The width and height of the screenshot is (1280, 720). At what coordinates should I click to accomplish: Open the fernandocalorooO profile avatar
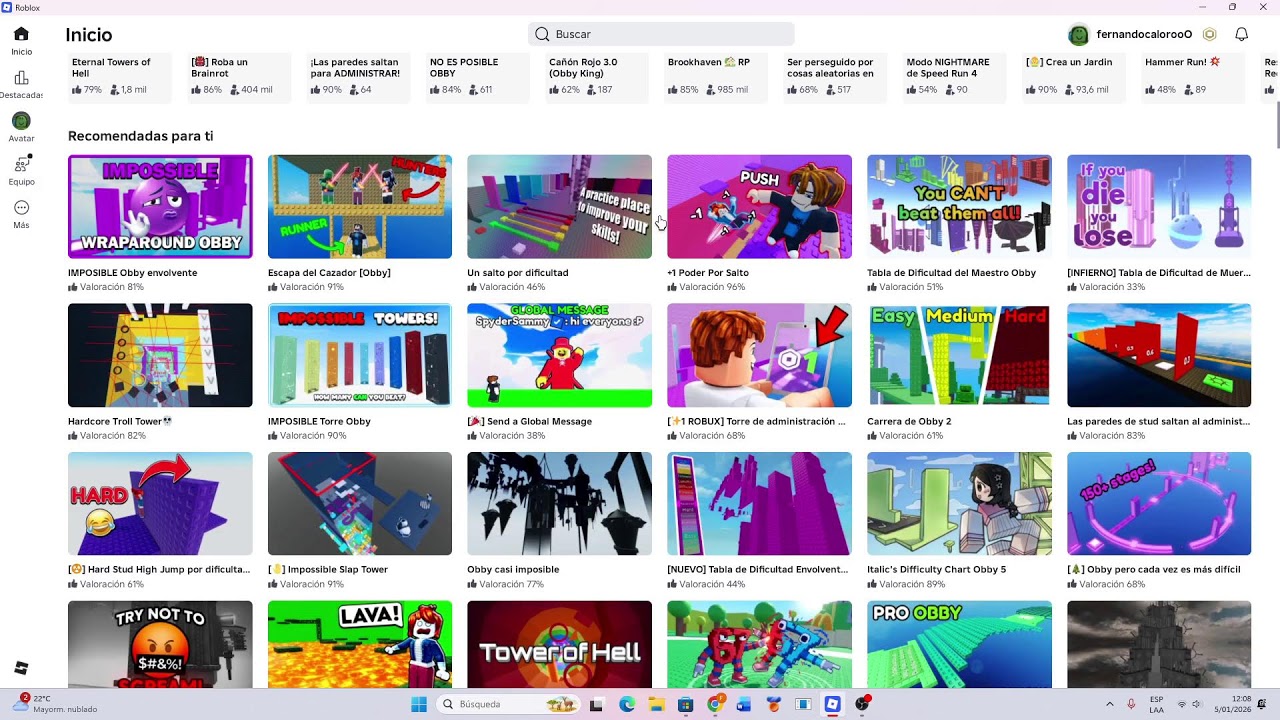[x=1078, y=35]
